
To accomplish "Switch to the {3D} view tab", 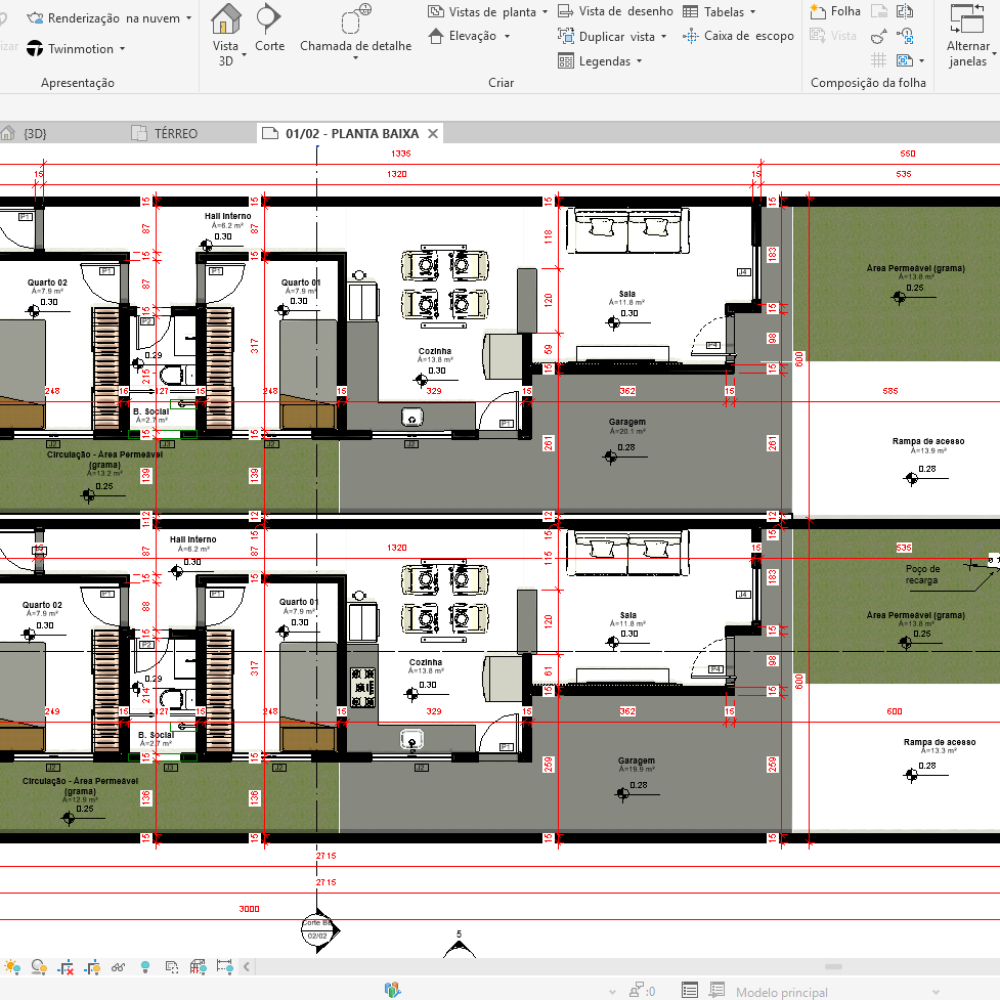I will point(35,133).
